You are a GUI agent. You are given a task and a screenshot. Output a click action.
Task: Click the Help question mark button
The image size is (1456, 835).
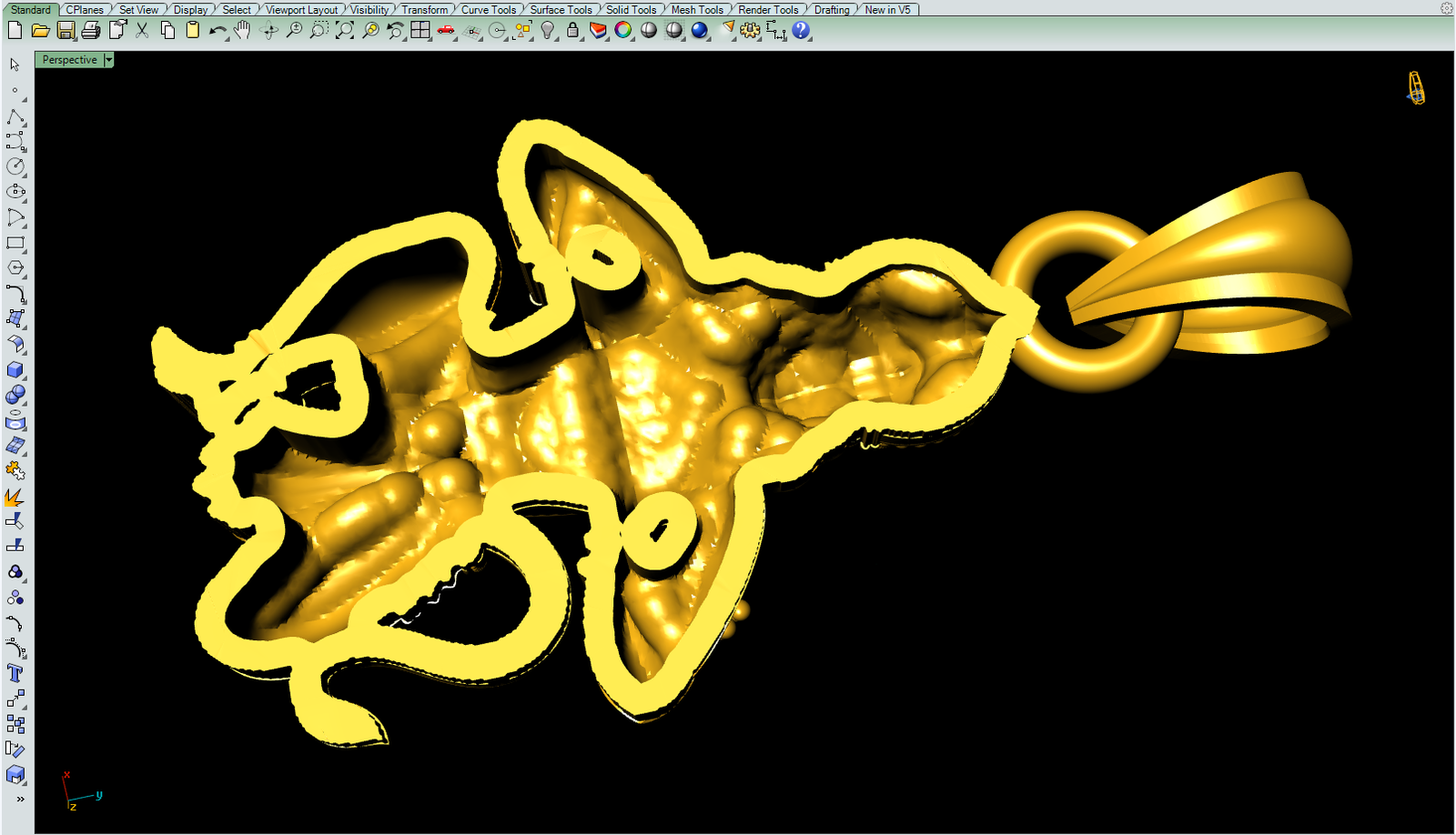pyautogui.click(x=801, y=30)
